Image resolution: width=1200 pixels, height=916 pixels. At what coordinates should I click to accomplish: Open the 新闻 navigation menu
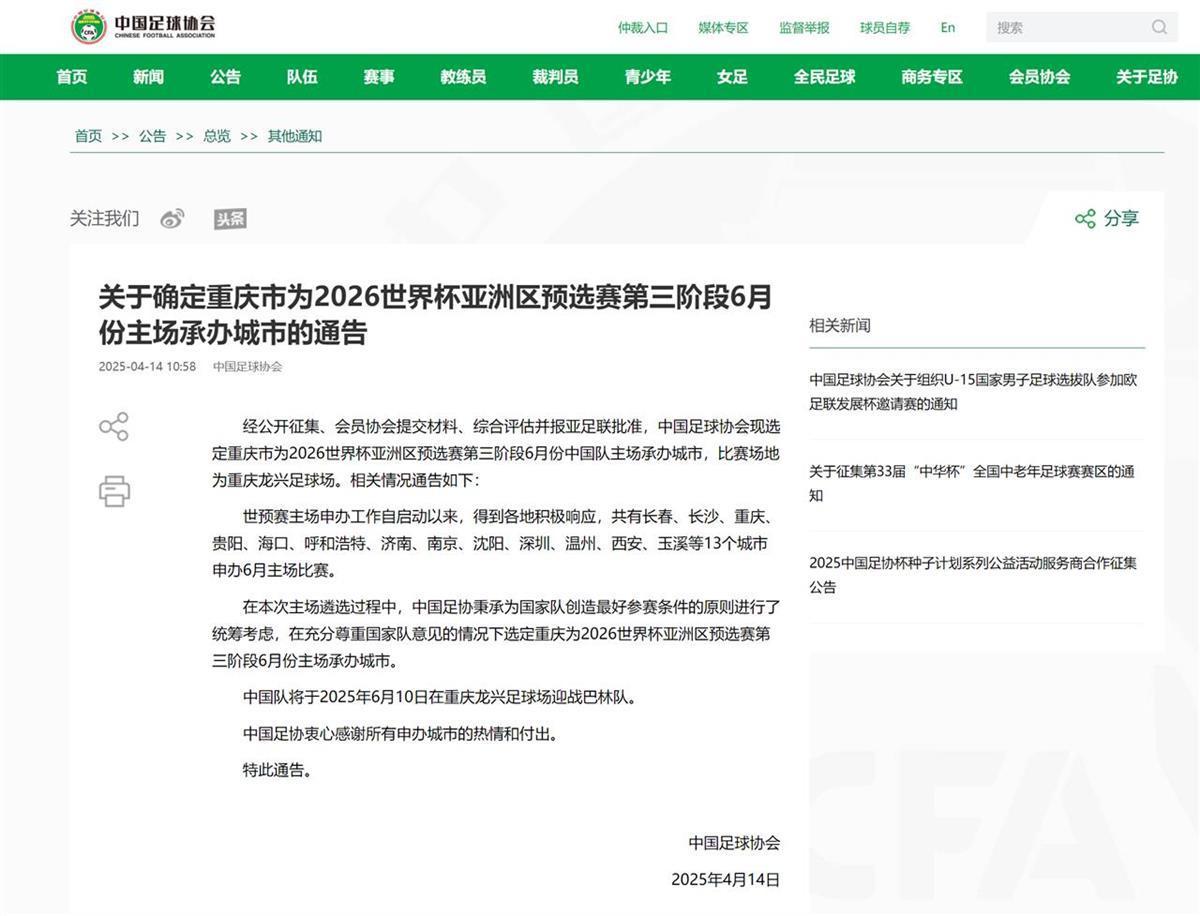[148, 77]
